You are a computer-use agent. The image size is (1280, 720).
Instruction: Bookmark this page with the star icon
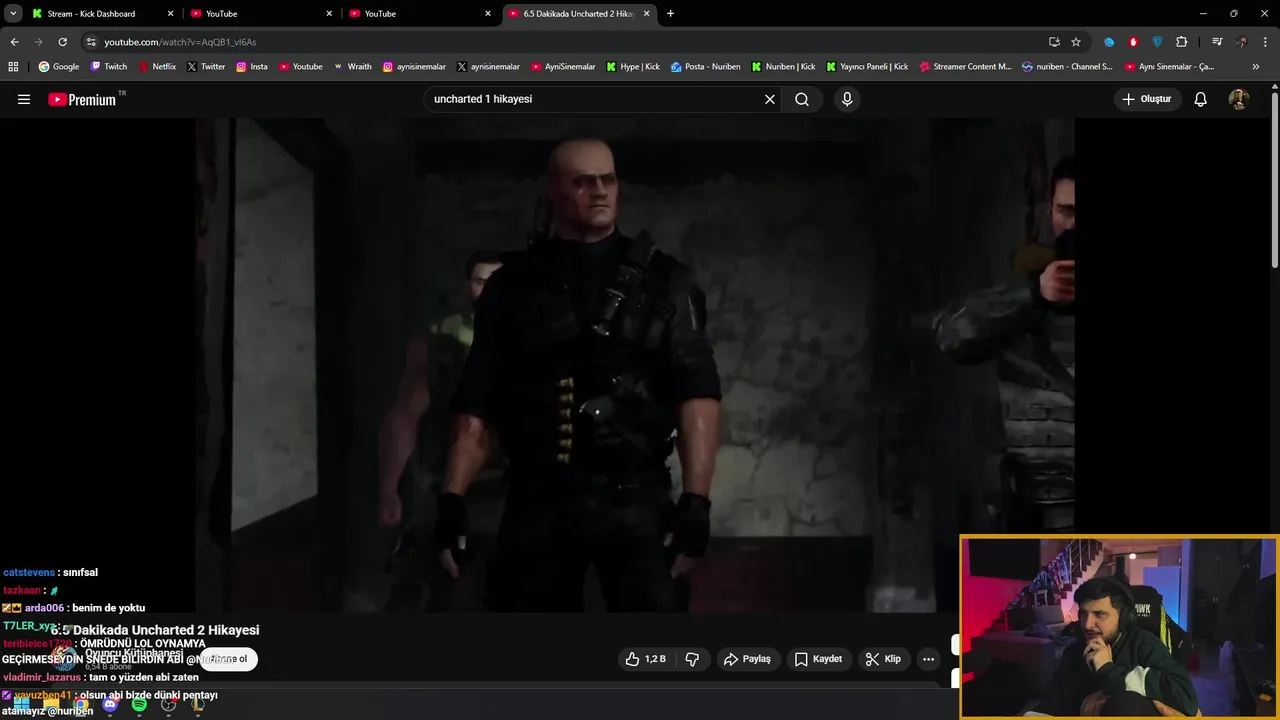click(x=1076, y=42)
